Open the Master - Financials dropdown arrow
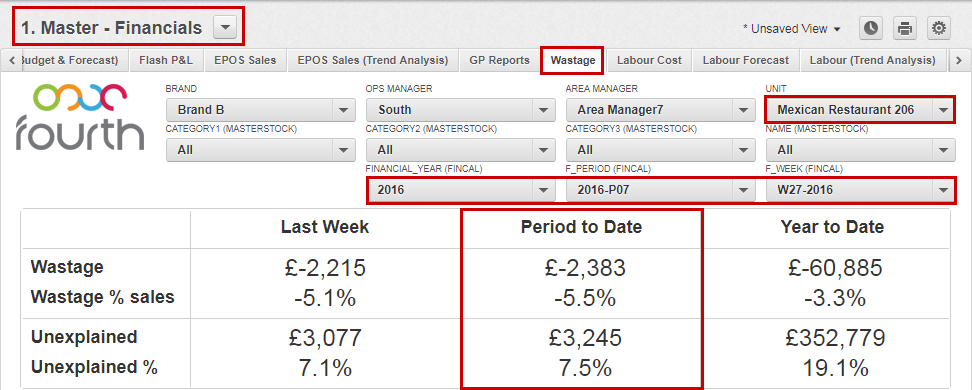The image size is (972, 390). 225,28
